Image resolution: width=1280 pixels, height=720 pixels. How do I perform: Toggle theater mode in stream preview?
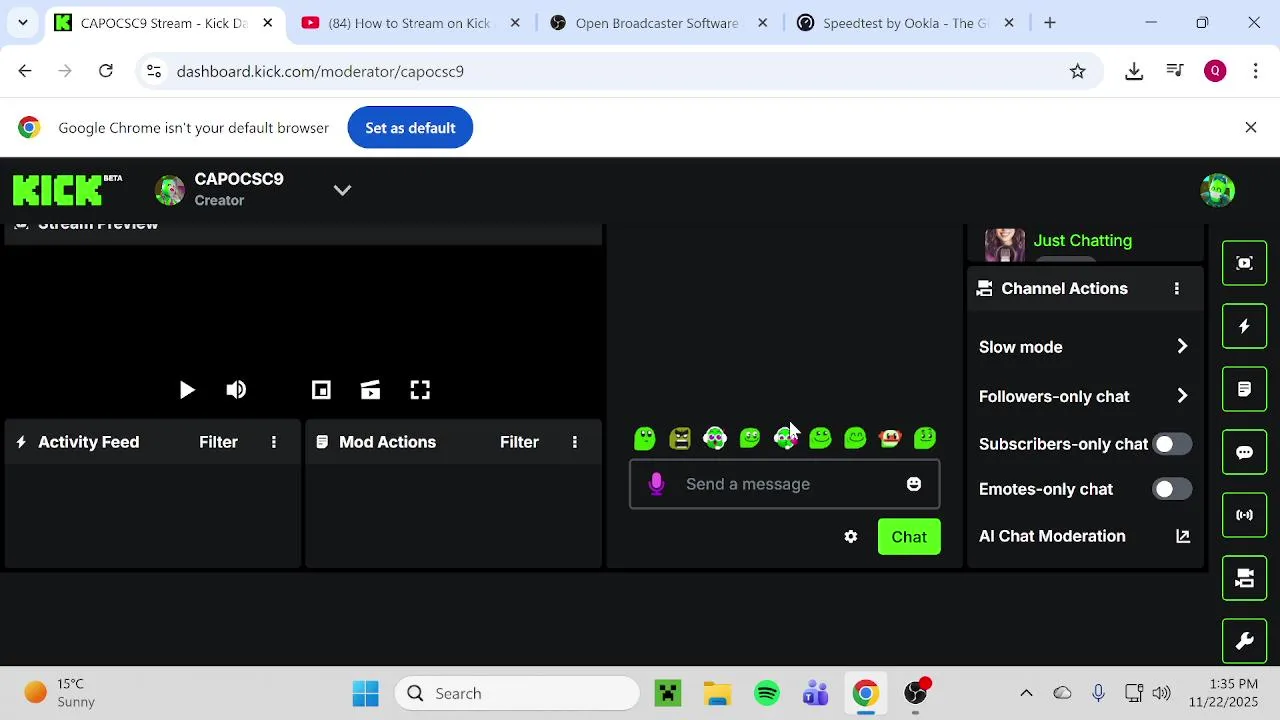(x=370, y=390)
